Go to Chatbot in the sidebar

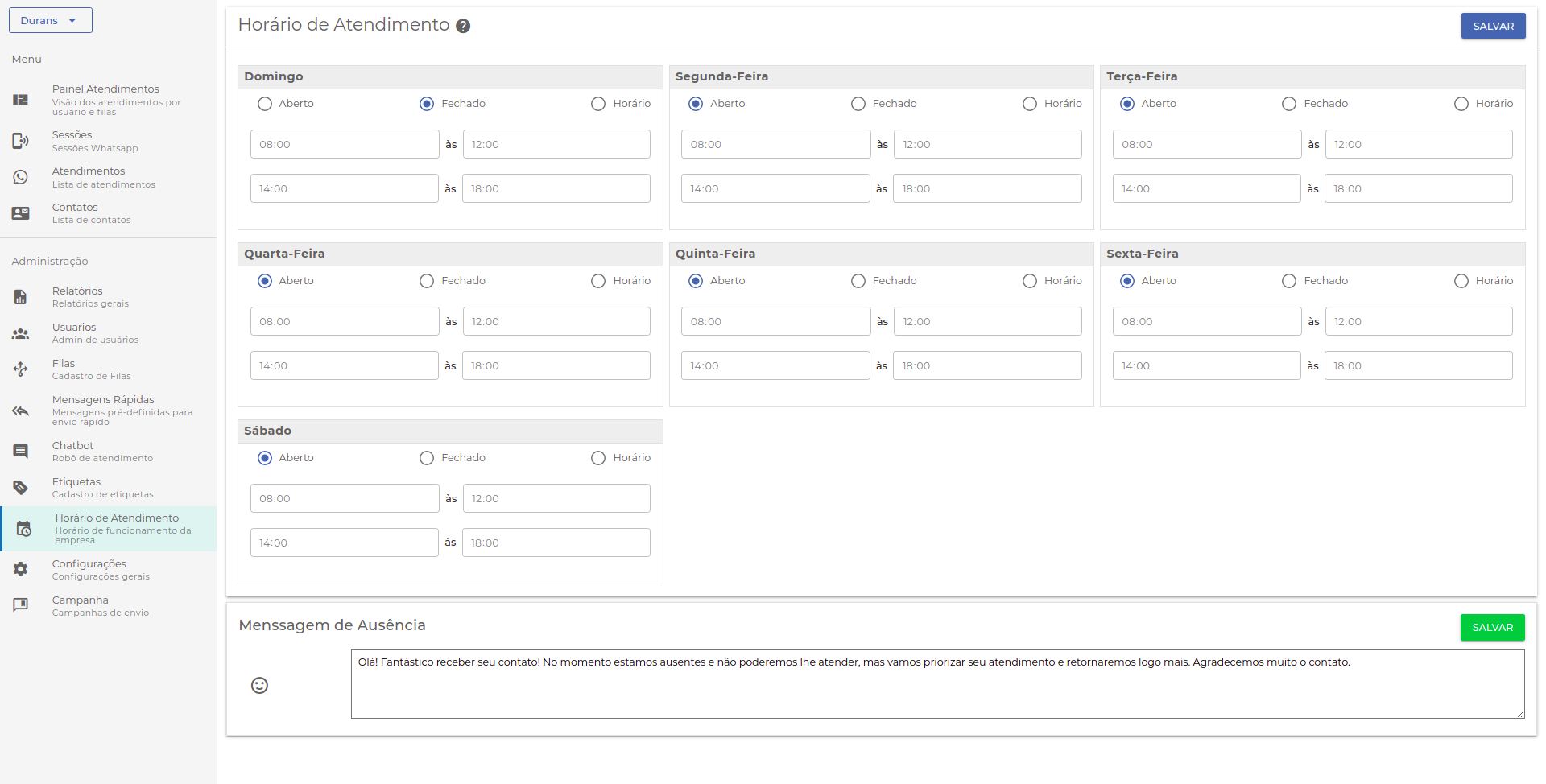tap(73, 451)
